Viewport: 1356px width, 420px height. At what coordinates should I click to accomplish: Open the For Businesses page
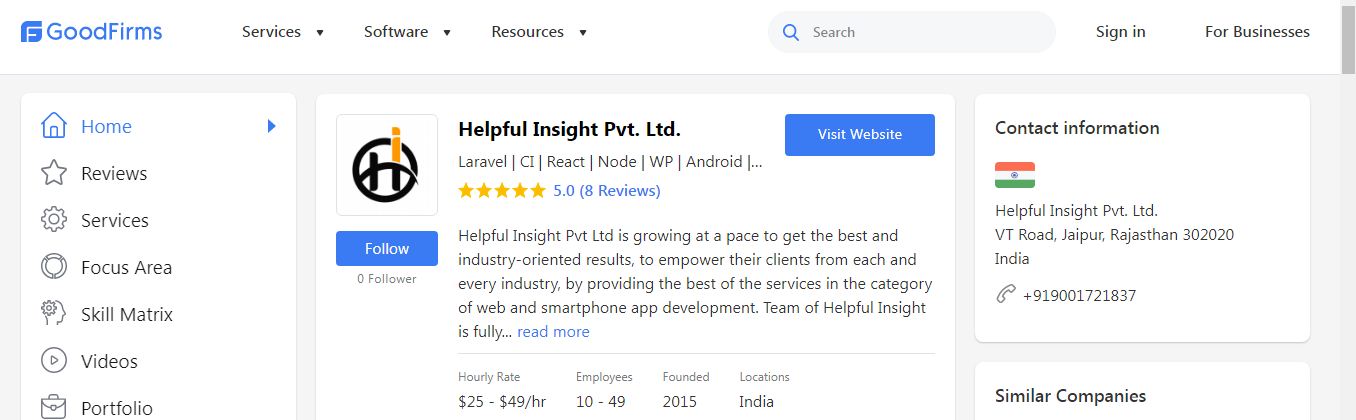pyautogui.click(x=1257, y=32)
